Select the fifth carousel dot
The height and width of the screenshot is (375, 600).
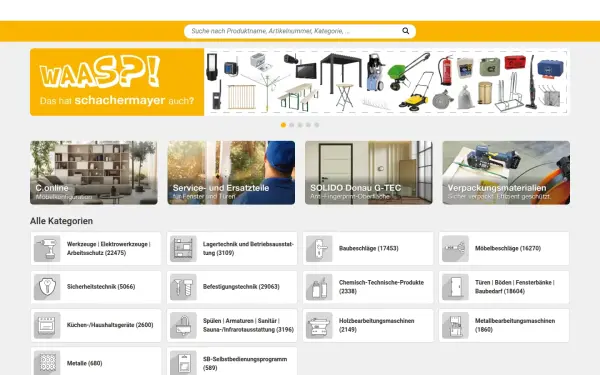pyautogui.click(x=317, y=125)
